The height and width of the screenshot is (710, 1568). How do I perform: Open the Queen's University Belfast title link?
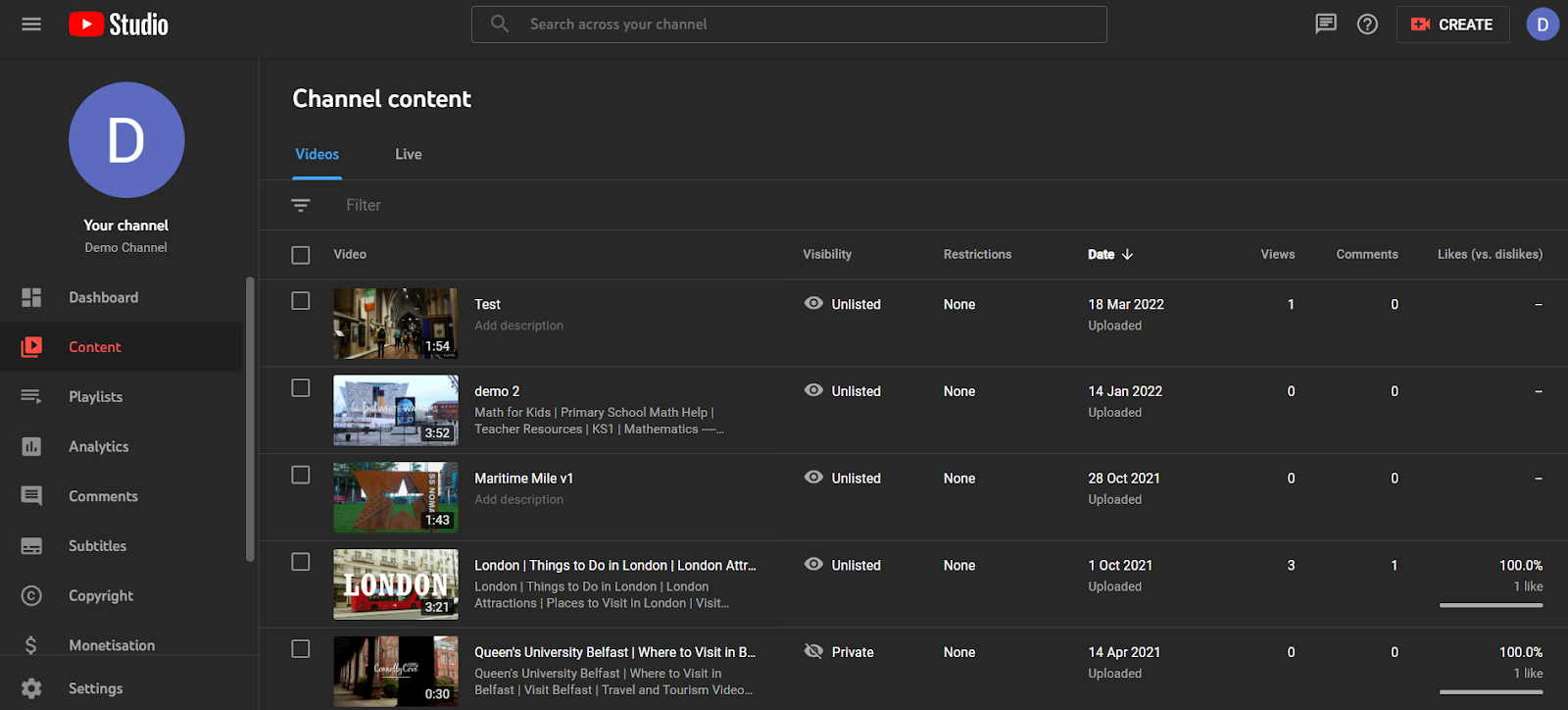pyautogui.click(x=615, y=652)
